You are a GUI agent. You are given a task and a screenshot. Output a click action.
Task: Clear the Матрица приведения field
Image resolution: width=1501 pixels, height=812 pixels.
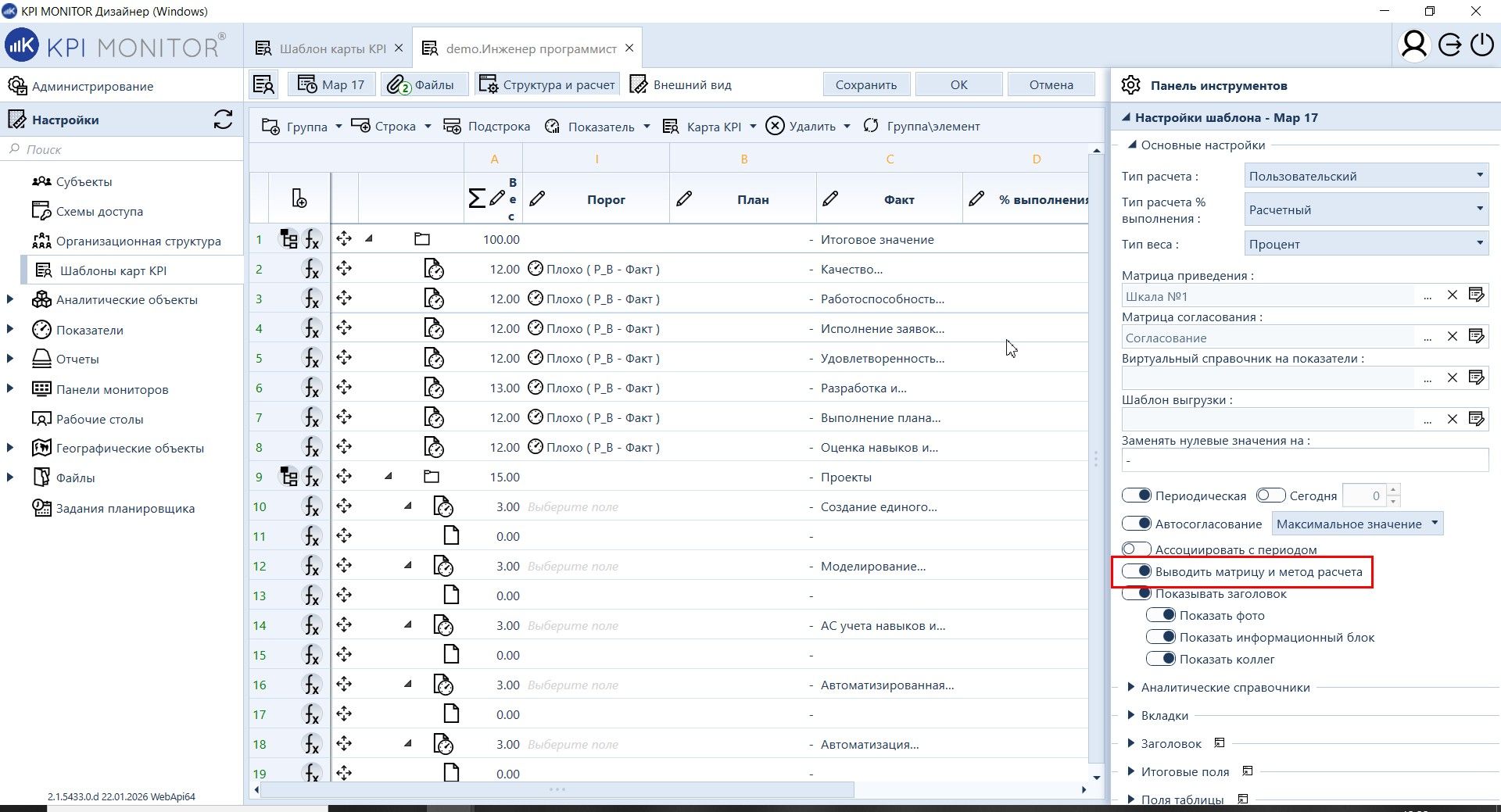[x=1452, y=295]
